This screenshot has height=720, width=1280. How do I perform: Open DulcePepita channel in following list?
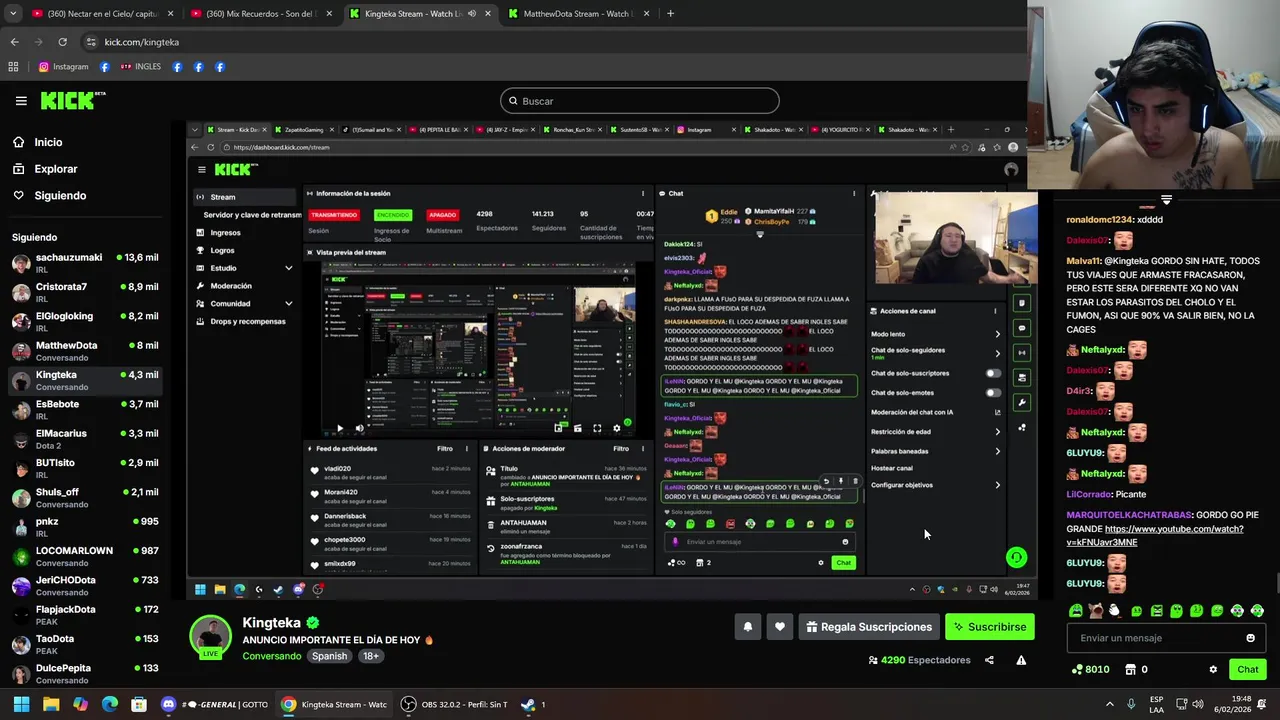85,672
